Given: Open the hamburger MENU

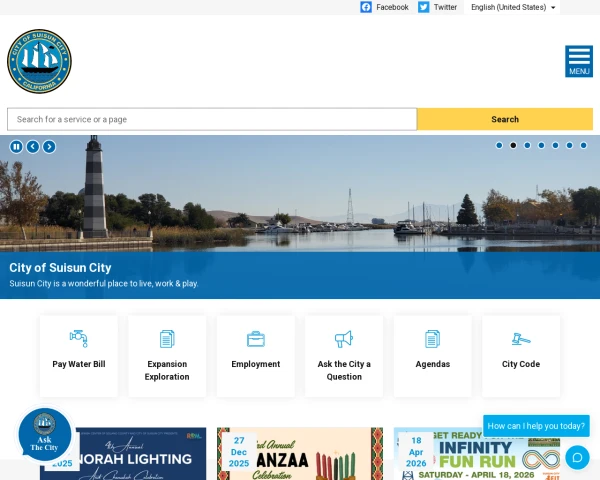Looking at the screenshot, I should coord(578,61).
